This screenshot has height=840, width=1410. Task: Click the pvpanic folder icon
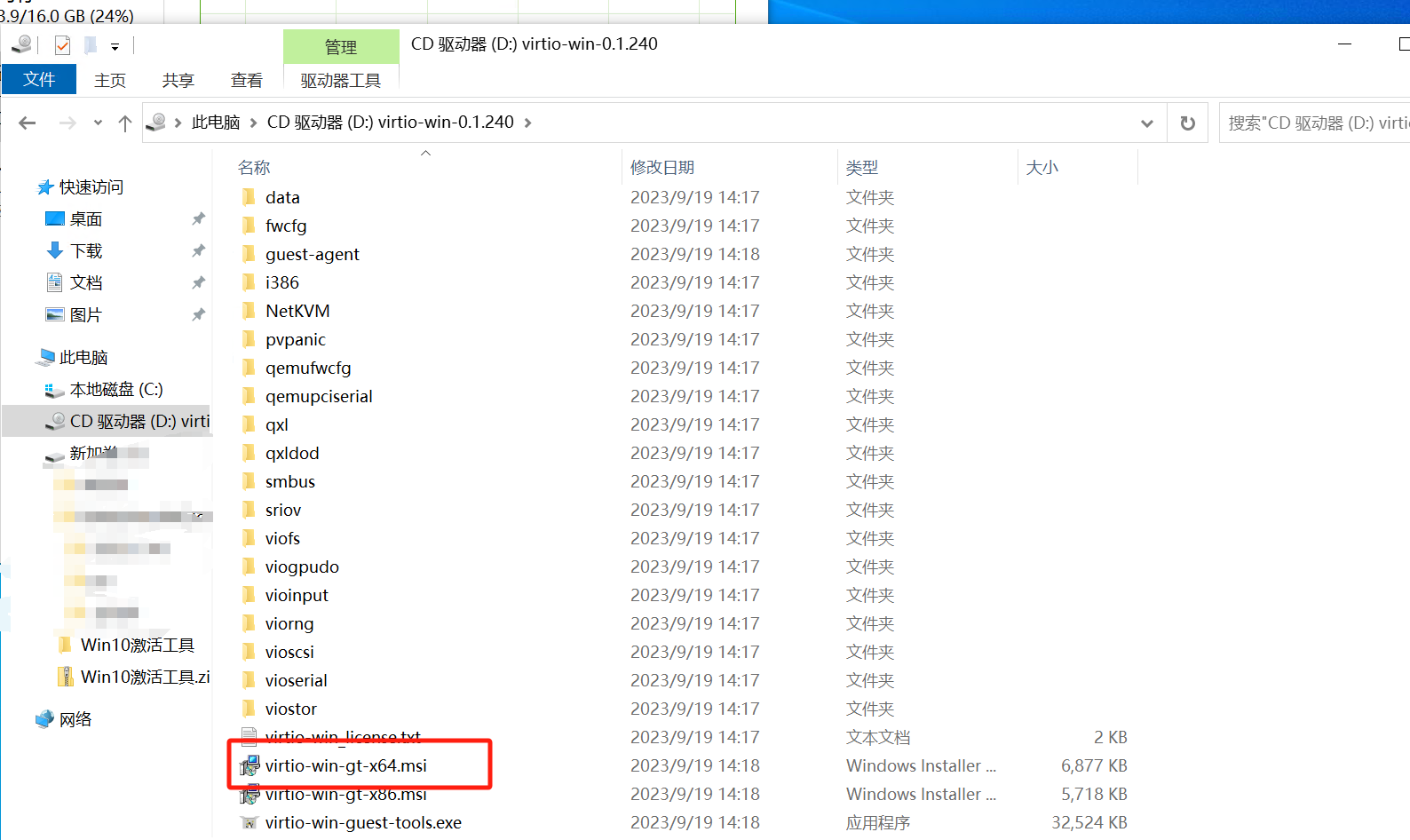(249, 339)
